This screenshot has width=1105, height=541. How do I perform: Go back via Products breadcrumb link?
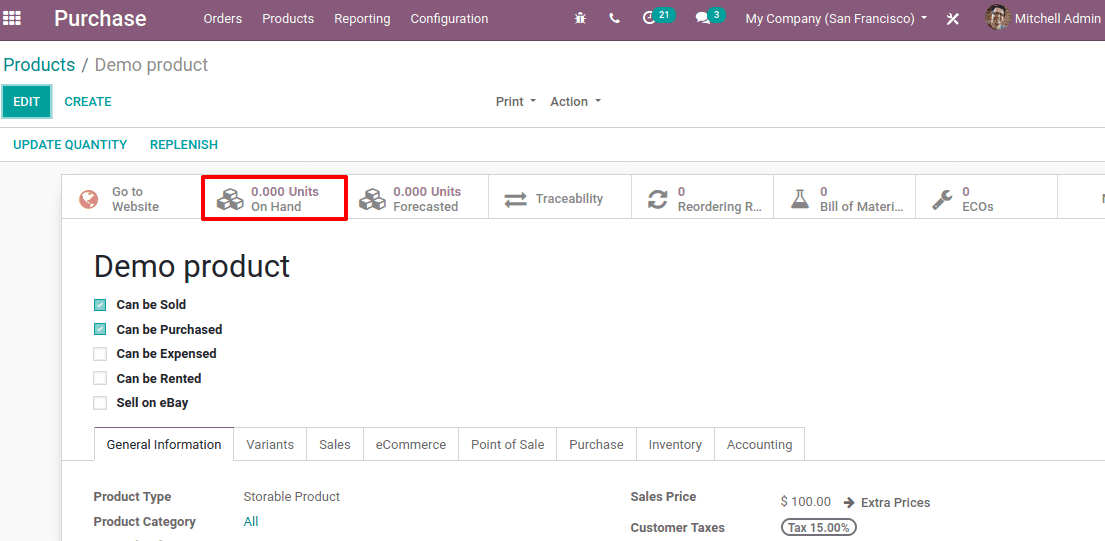click(x=39, y=65)
